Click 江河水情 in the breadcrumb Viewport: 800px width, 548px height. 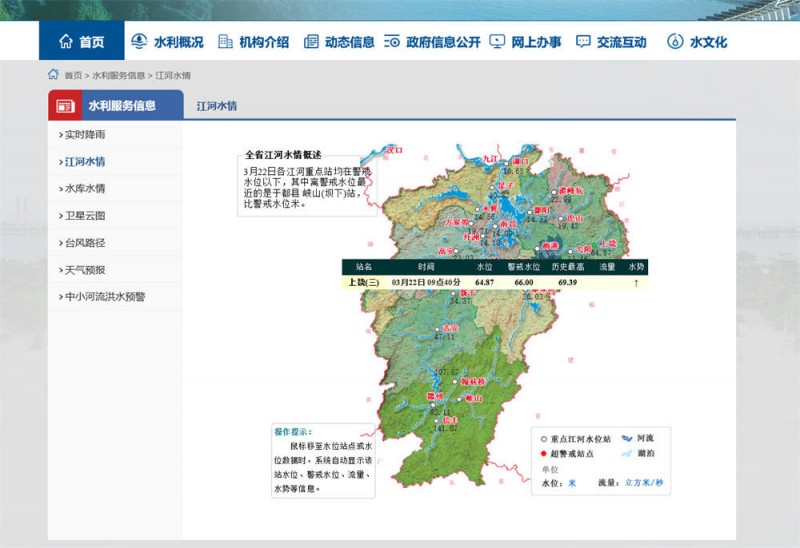pyautogui.click(x=173, y=76)
